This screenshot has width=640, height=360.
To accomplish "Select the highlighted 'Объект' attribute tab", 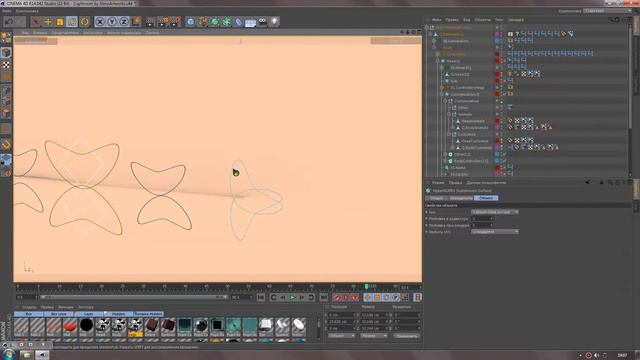I will click(x=486, y=198).
